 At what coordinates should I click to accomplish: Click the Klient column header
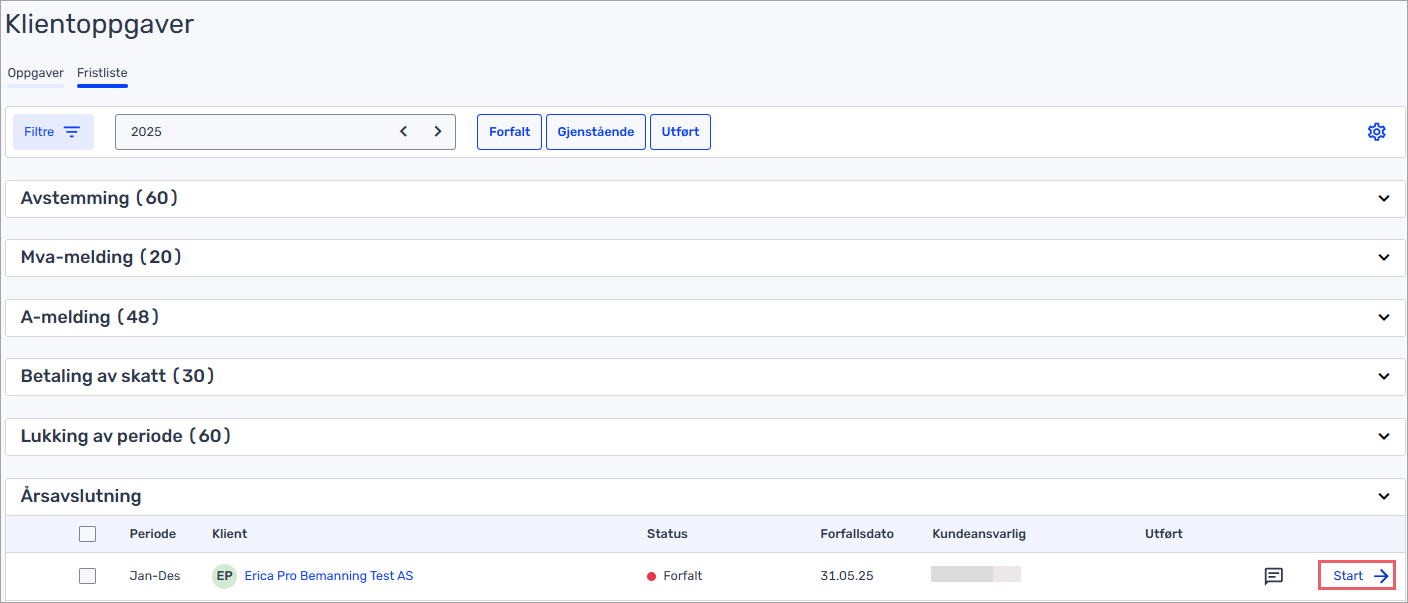pos(229,534)
